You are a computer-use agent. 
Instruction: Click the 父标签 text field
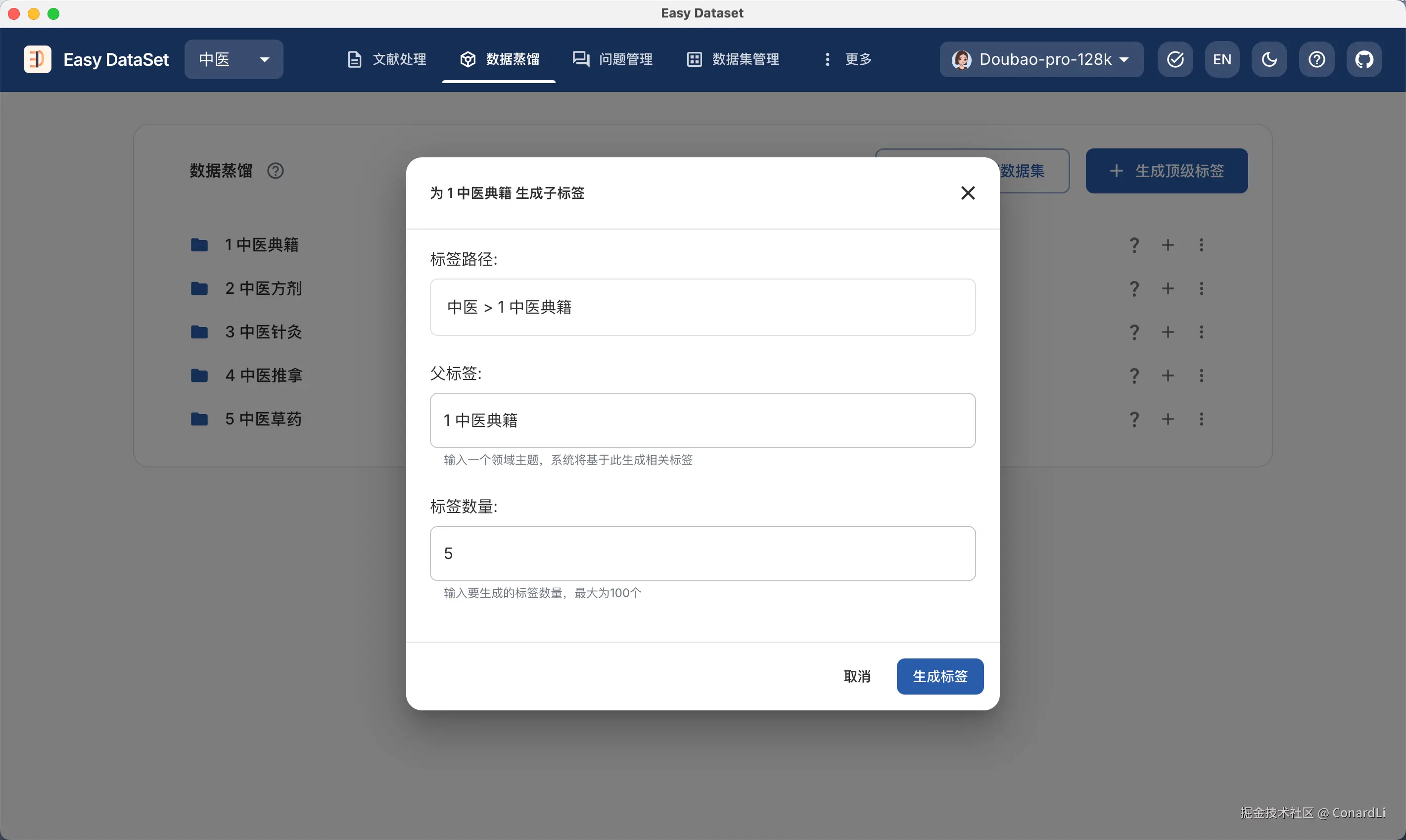702,420
